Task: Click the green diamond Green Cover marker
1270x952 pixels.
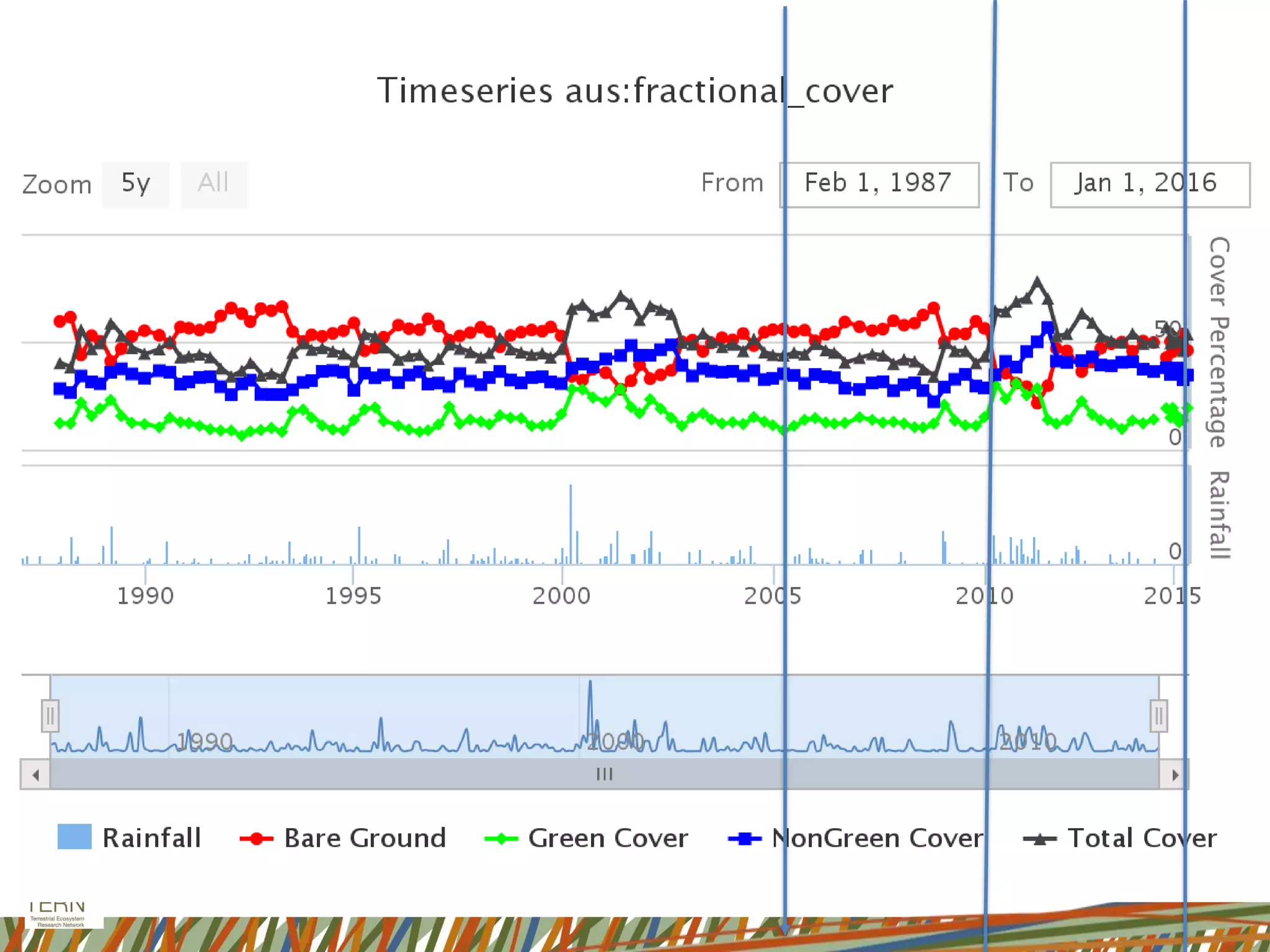Action: point(500,839)
